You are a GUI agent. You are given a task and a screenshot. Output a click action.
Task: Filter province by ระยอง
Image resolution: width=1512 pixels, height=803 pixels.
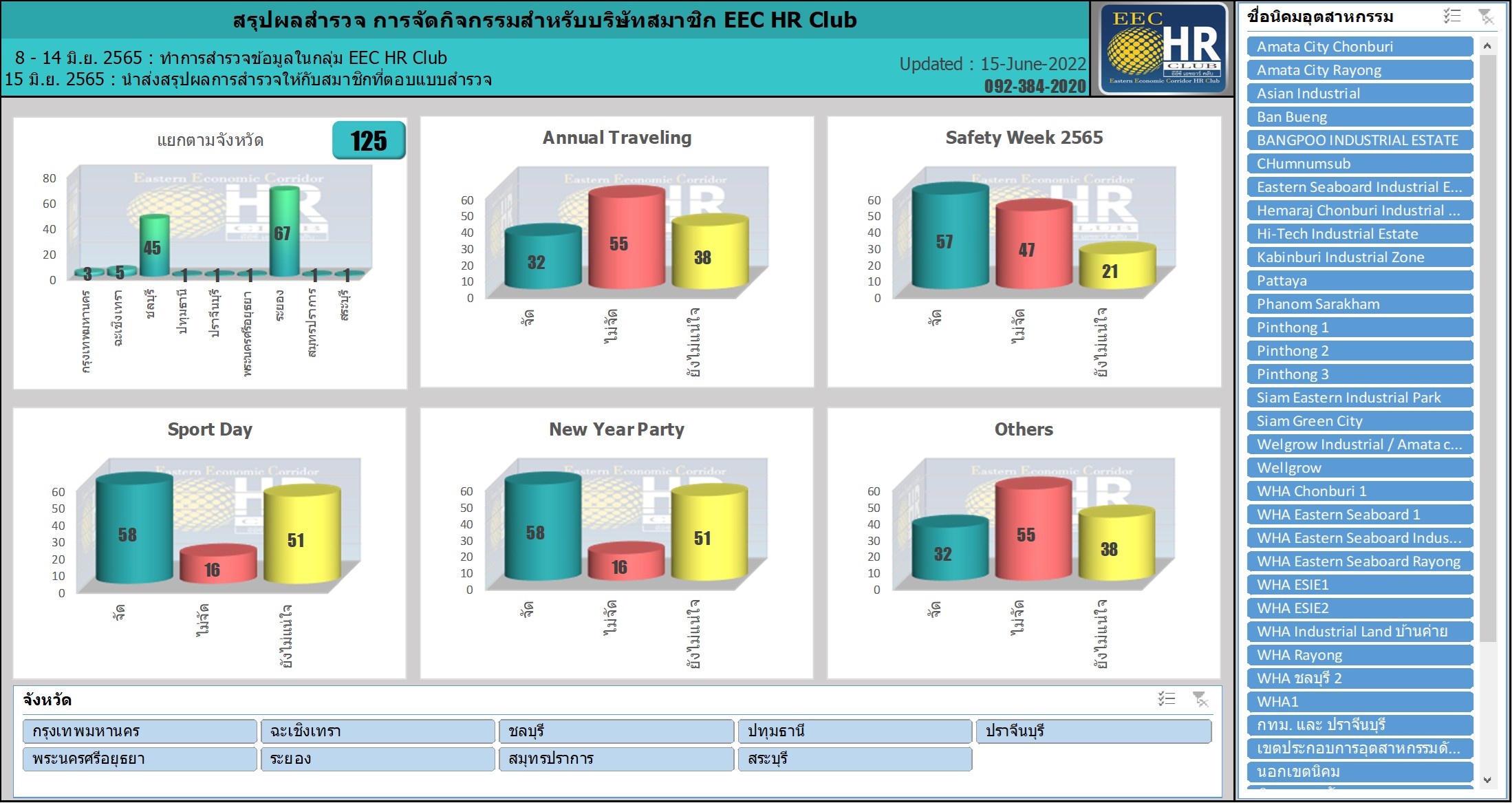[x=378, y=759]
